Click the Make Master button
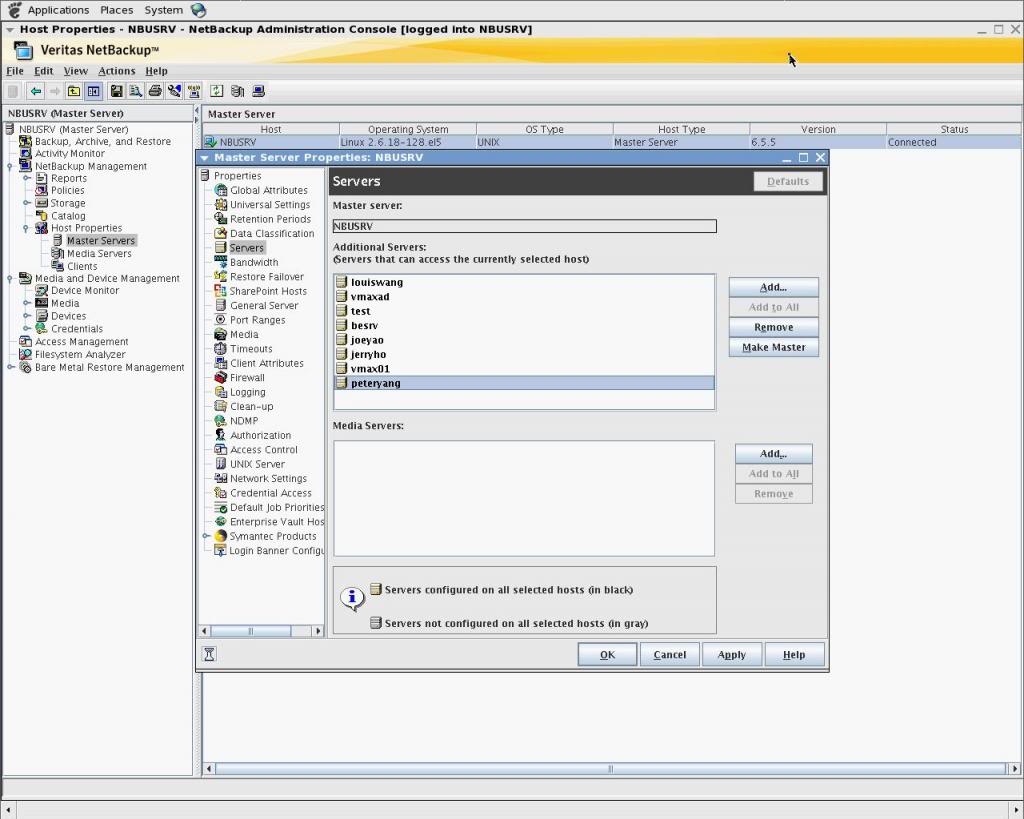 [x=773, y=347]
